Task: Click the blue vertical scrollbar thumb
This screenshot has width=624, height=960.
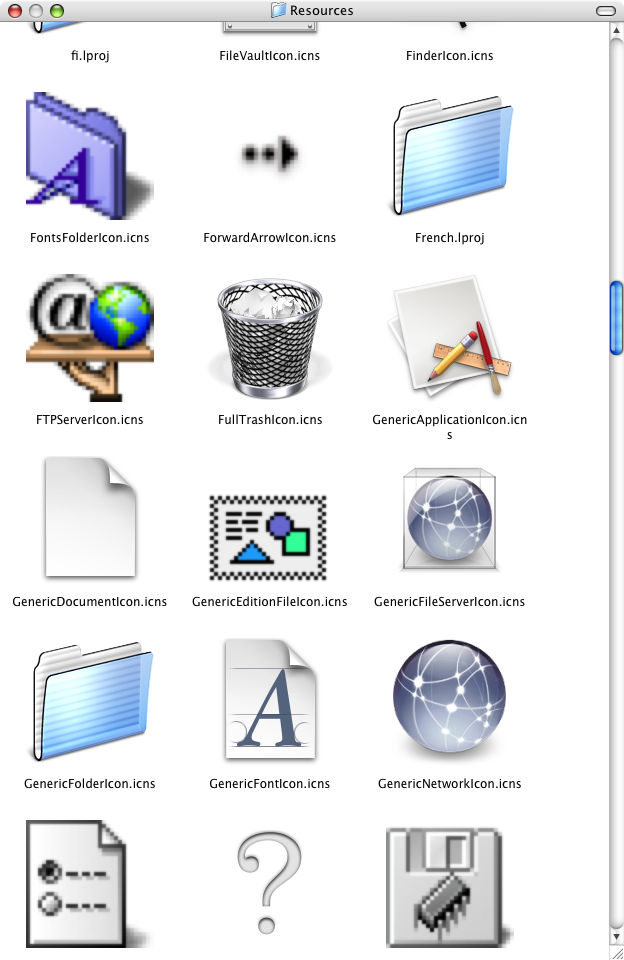Action: [617, 317]
